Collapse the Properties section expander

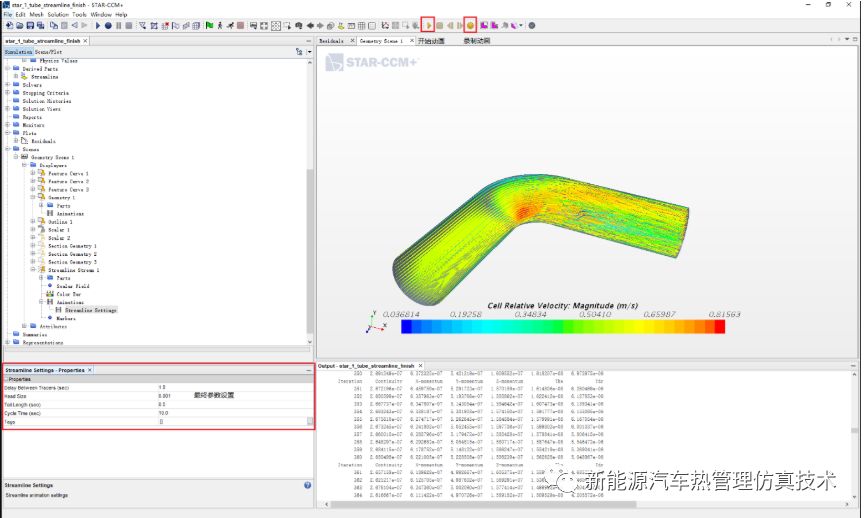coord(7,379)
